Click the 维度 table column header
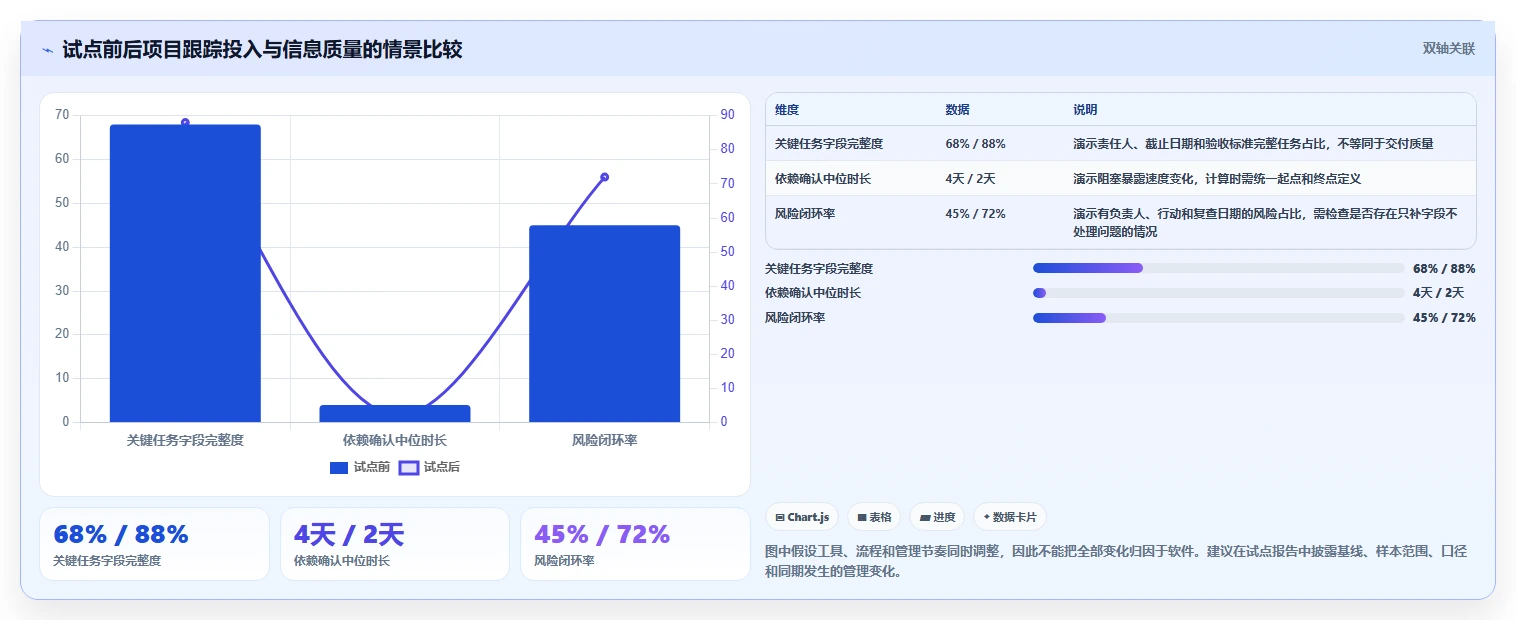 pos(787,110)
